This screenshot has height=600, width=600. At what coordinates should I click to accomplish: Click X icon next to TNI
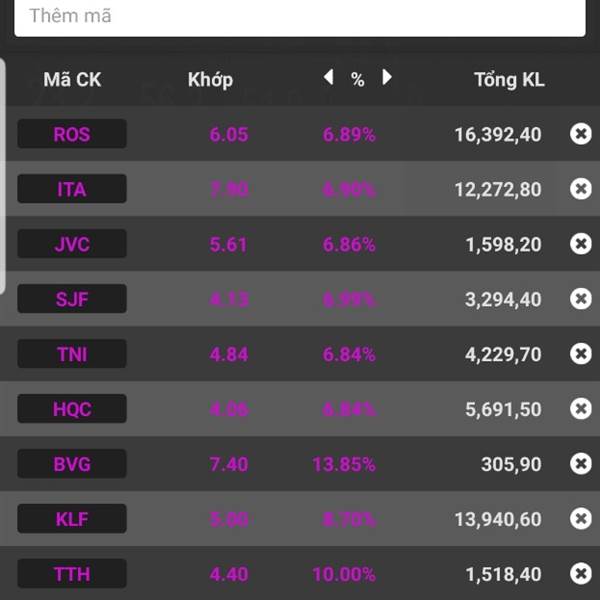580,354
